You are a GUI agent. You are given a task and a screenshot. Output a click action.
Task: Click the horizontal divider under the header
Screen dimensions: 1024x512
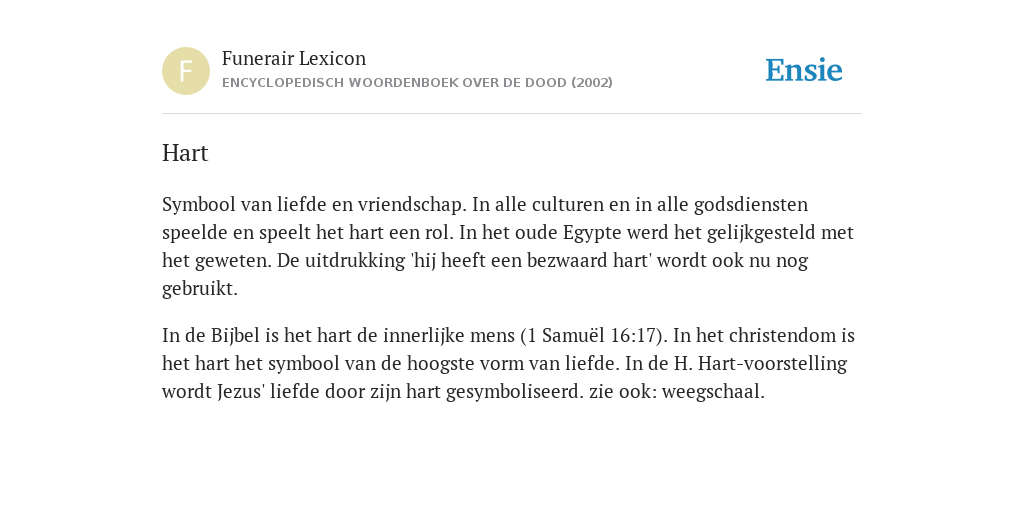pos(512,114)
